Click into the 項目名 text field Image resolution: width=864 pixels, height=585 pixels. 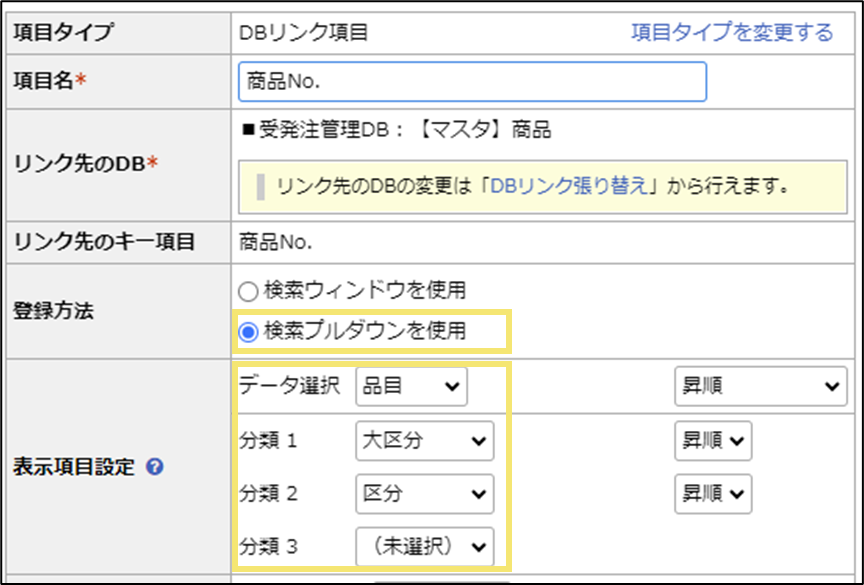472,82
